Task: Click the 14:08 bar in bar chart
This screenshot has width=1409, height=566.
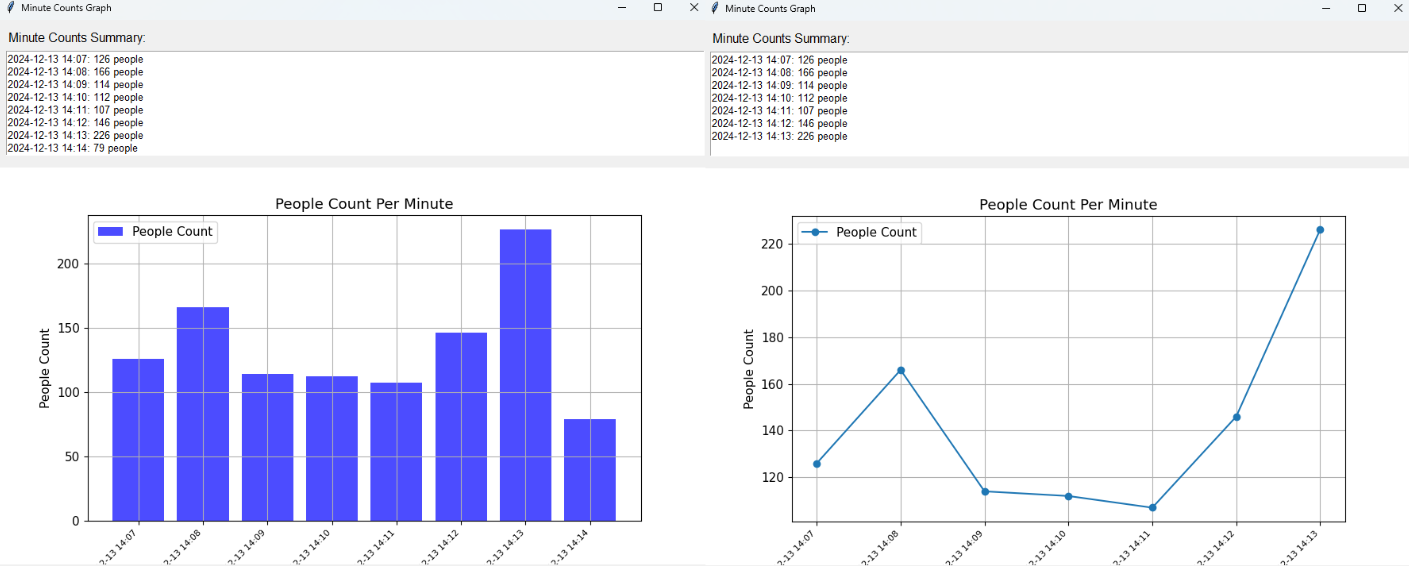Action: click(203, 413)
